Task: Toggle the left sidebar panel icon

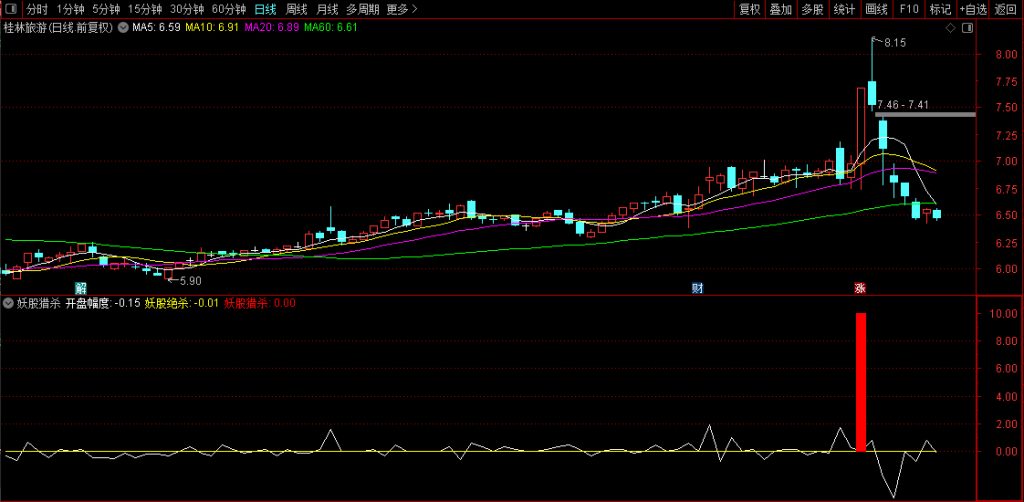Action: (x=11, y=9)
